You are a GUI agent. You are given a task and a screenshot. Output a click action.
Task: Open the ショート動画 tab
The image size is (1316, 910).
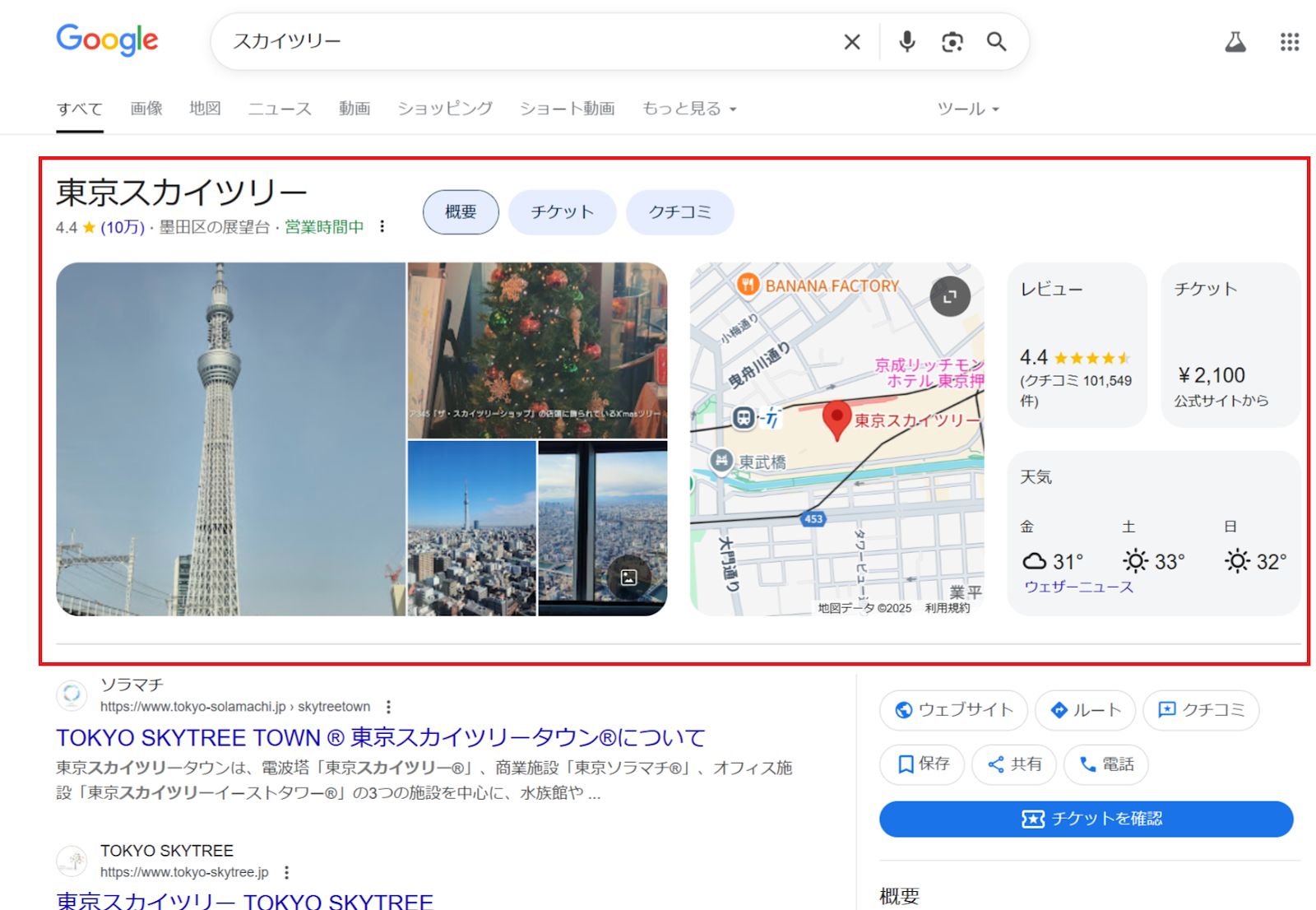pos(568,109)
